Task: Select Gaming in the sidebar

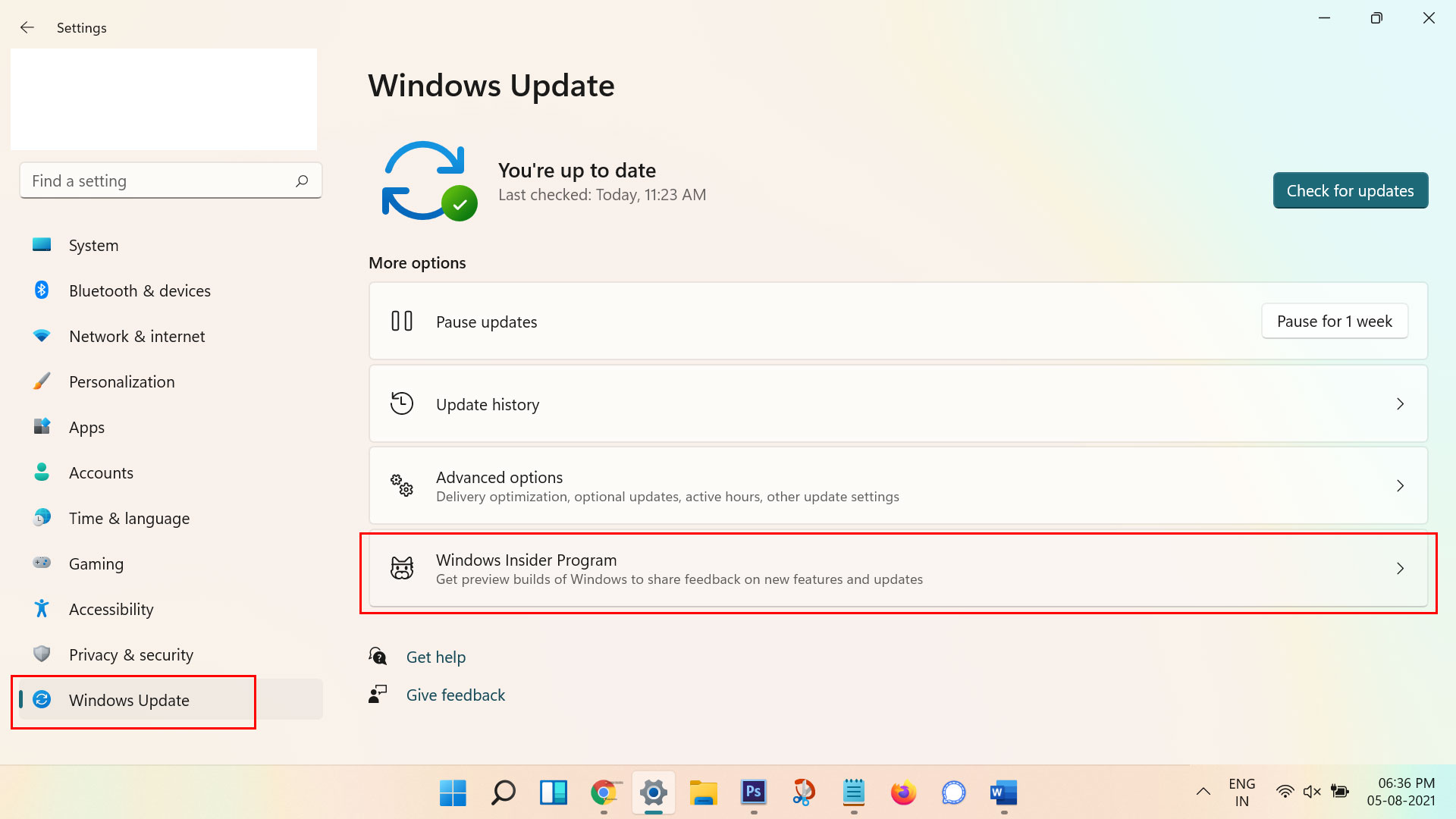Action: tap(96, 563)
